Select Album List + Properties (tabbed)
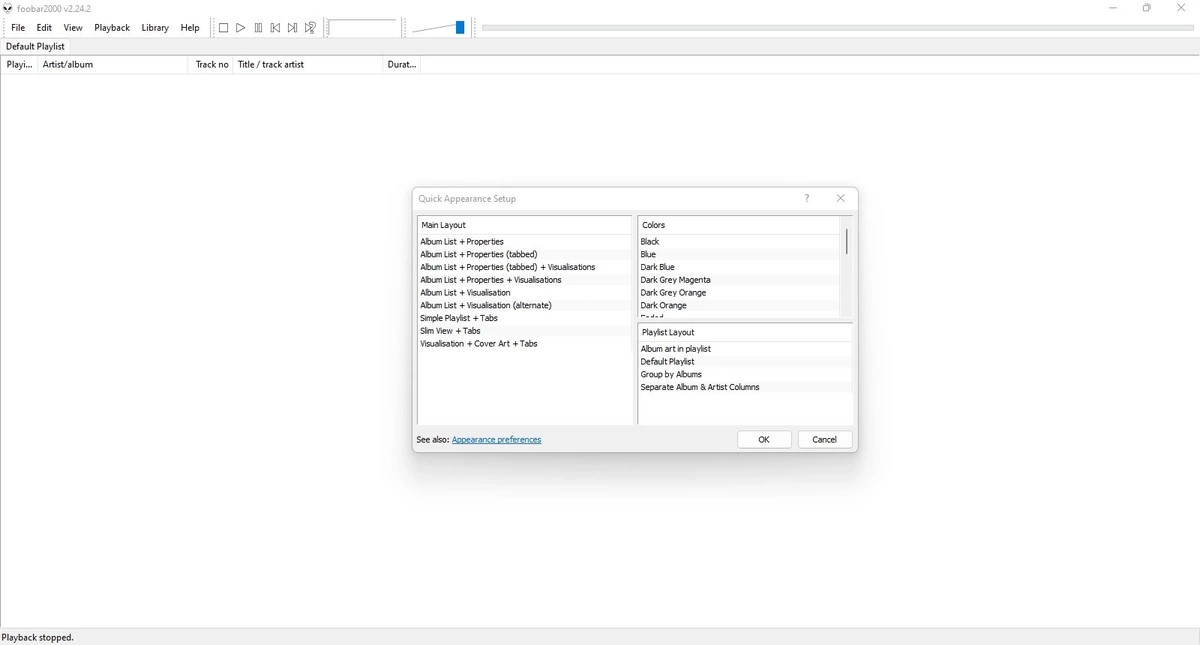This screenshot has width=1200, height=645. (x=525, y=254)
